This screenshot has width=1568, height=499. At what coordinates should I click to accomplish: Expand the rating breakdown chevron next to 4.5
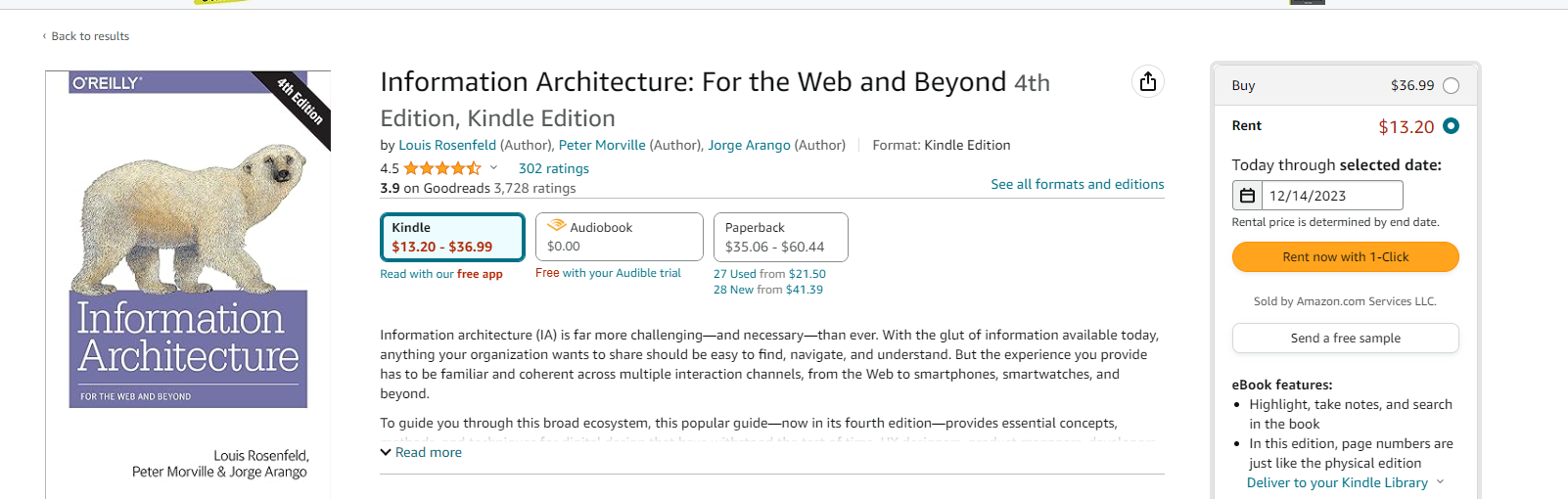tap(493, 168)
